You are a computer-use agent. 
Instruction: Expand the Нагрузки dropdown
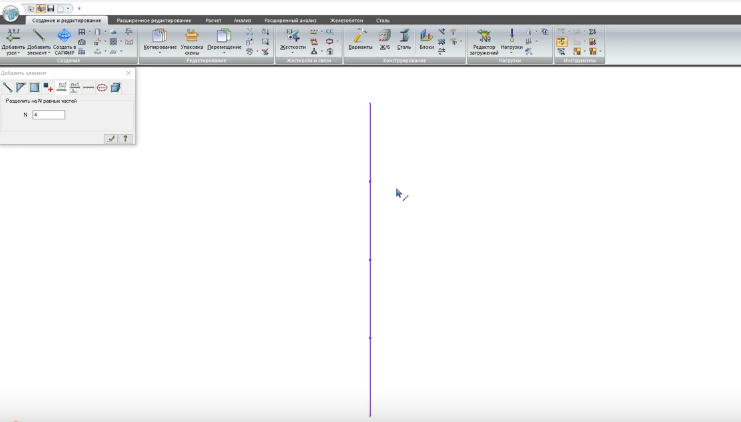pyautogui.click(x=511, y=53)
